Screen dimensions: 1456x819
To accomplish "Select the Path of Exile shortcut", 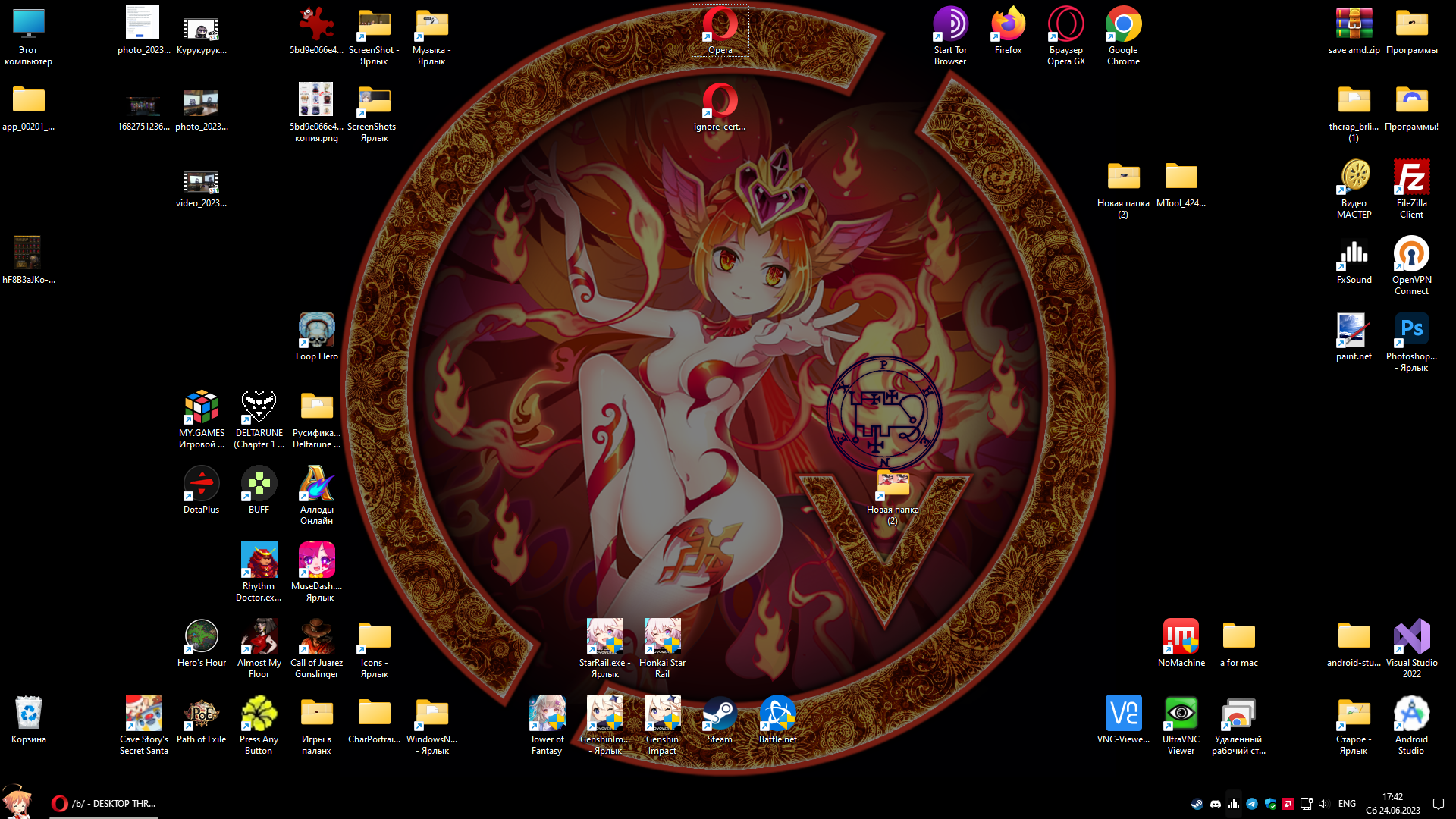I will point(201,720).
